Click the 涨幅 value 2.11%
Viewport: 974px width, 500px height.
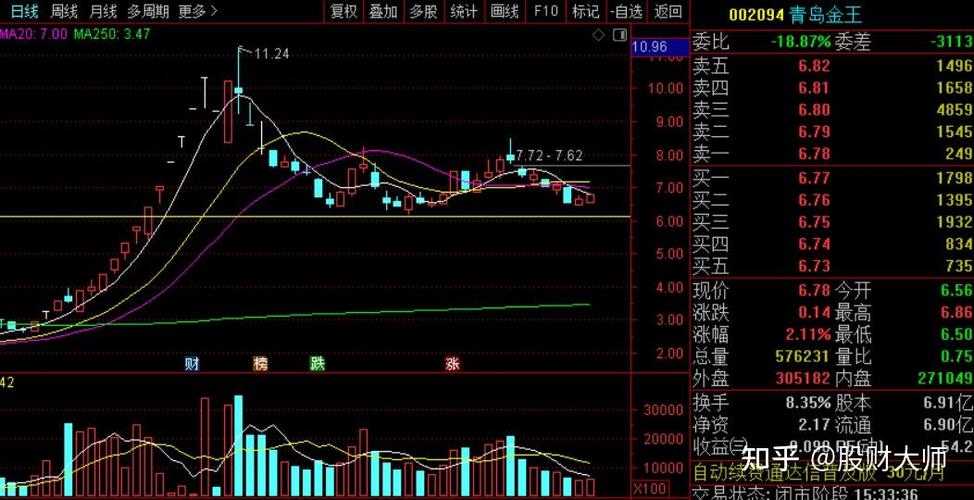point(808,334)
